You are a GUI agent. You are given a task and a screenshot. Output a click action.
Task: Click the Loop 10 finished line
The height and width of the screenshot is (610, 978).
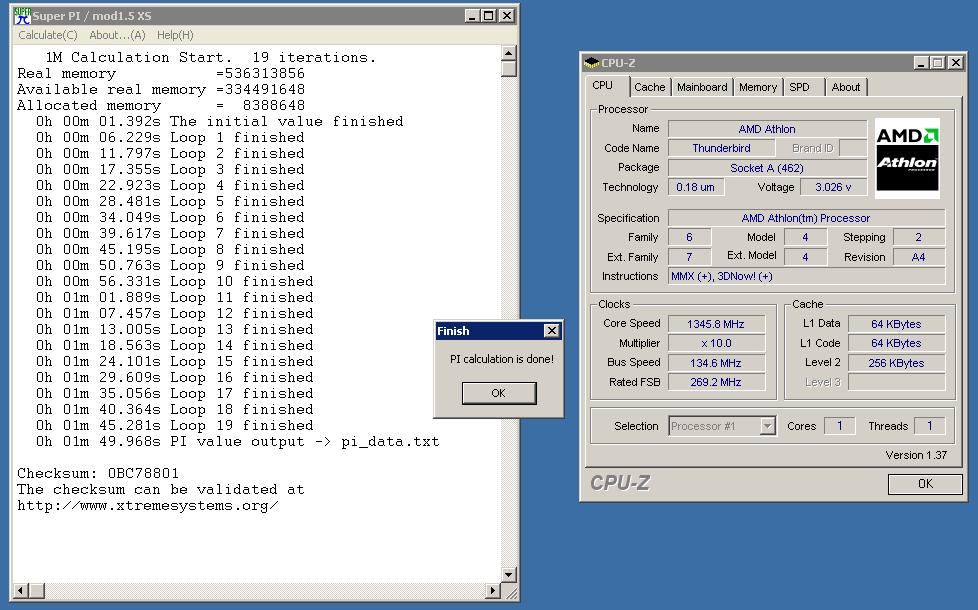[175, 281]
